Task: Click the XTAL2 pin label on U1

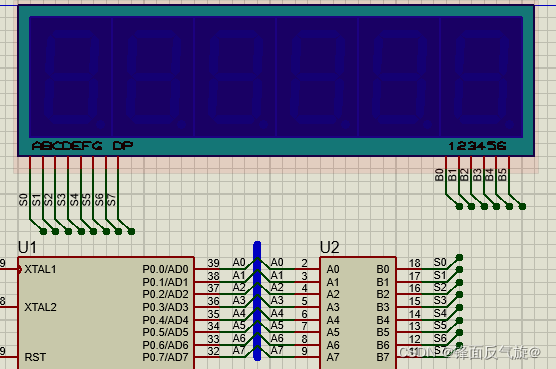Action: point(40,307)
